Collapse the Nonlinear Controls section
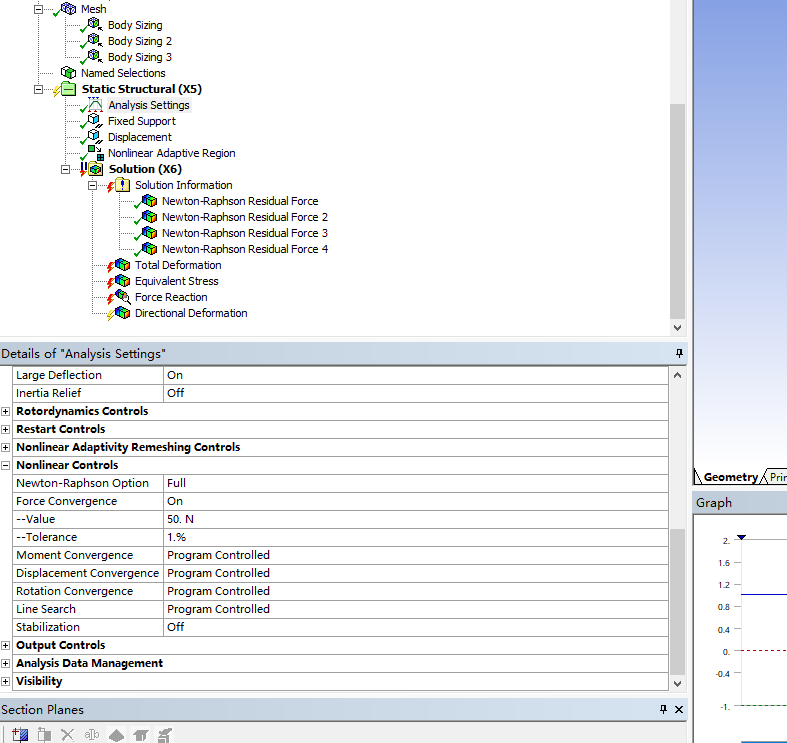This screenshot has width=787, height=743. (x=6, y=465)
